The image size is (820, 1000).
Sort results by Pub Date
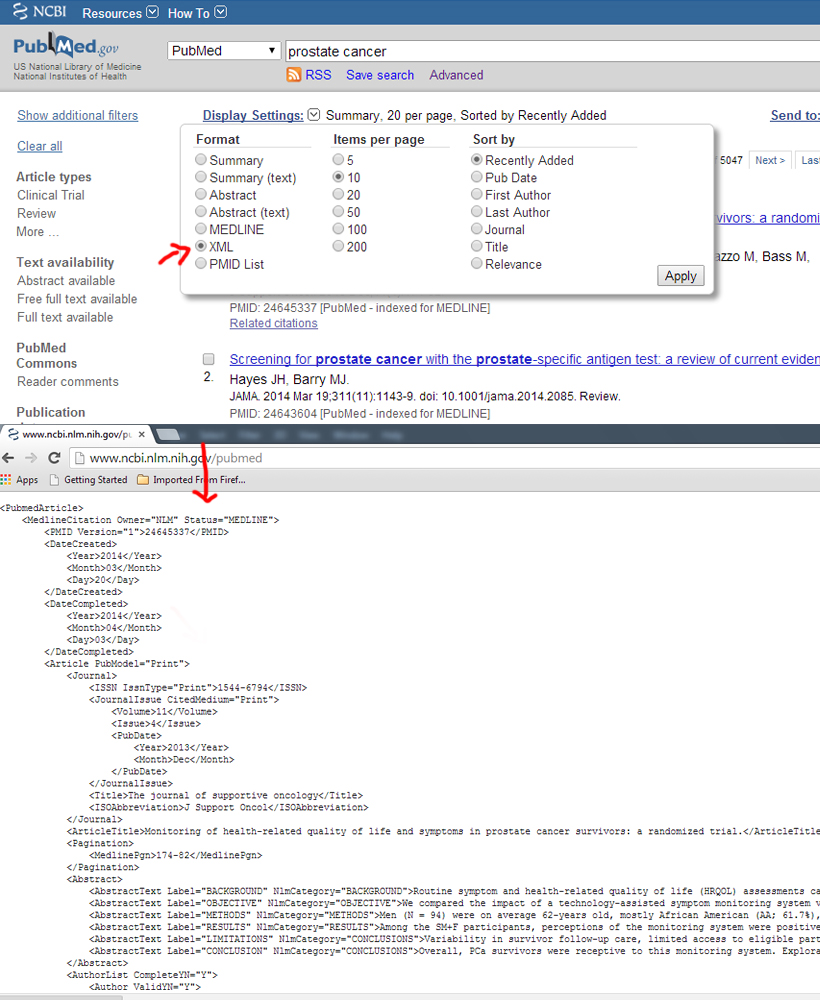click(476, 177)
